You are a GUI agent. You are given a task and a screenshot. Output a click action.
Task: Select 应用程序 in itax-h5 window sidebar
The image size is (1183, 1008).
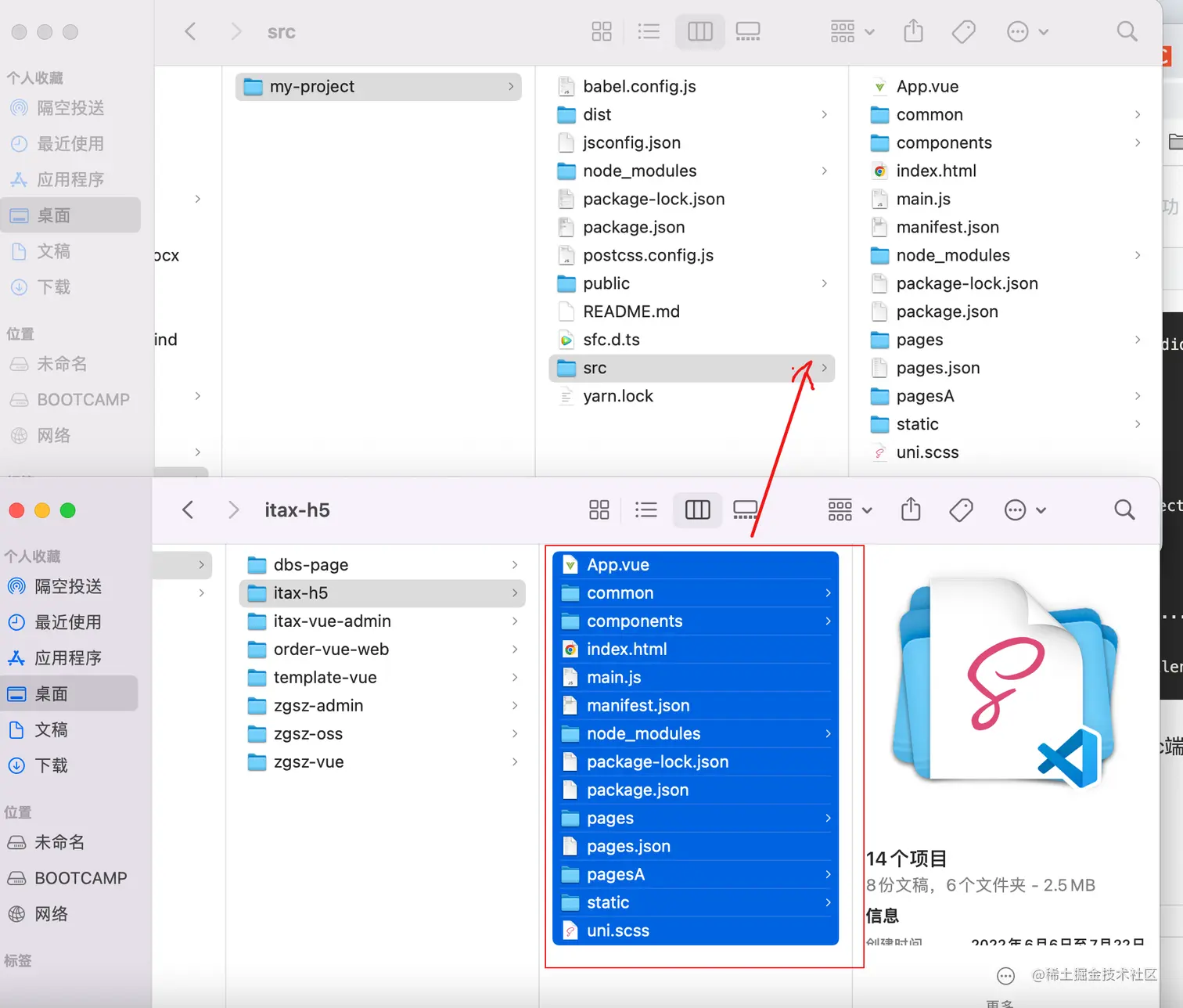point(69,658)
